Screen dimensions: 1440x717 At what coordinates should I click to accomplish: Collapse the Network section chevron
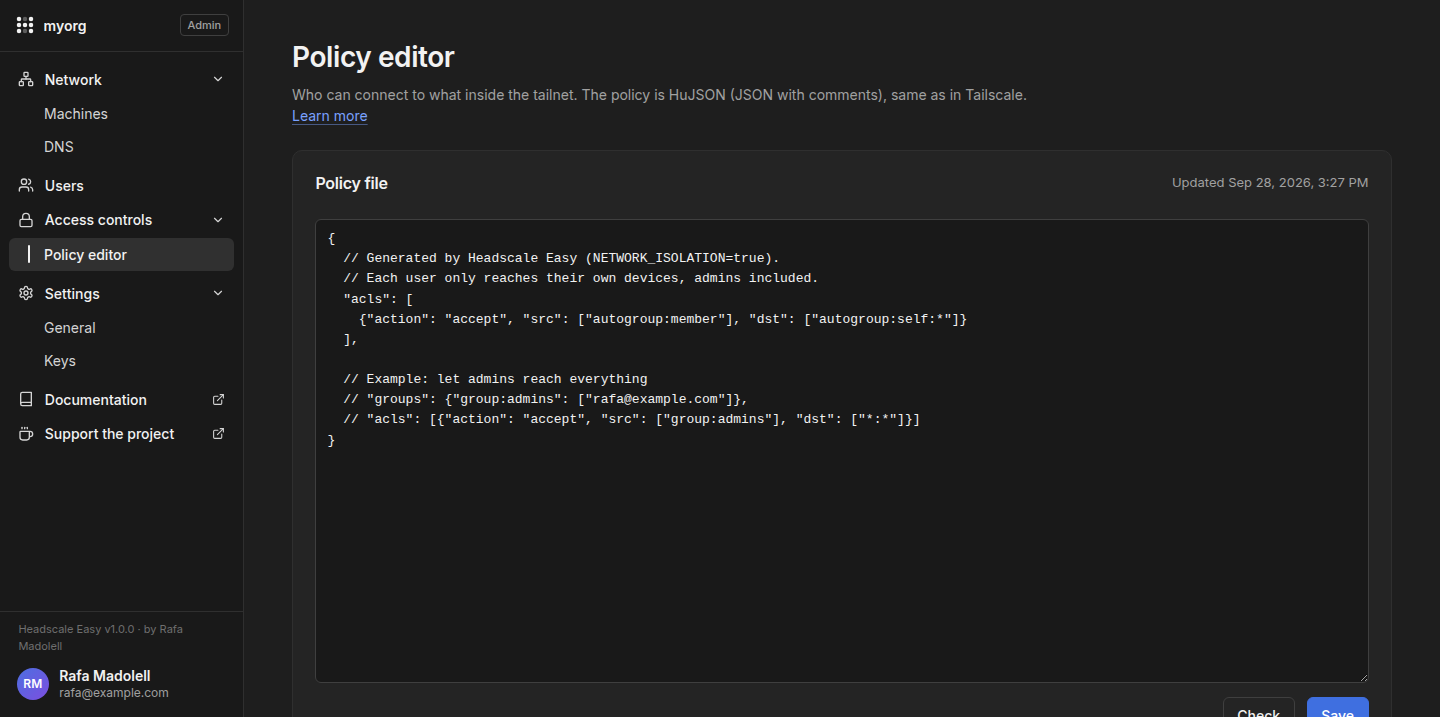(219, 80)
